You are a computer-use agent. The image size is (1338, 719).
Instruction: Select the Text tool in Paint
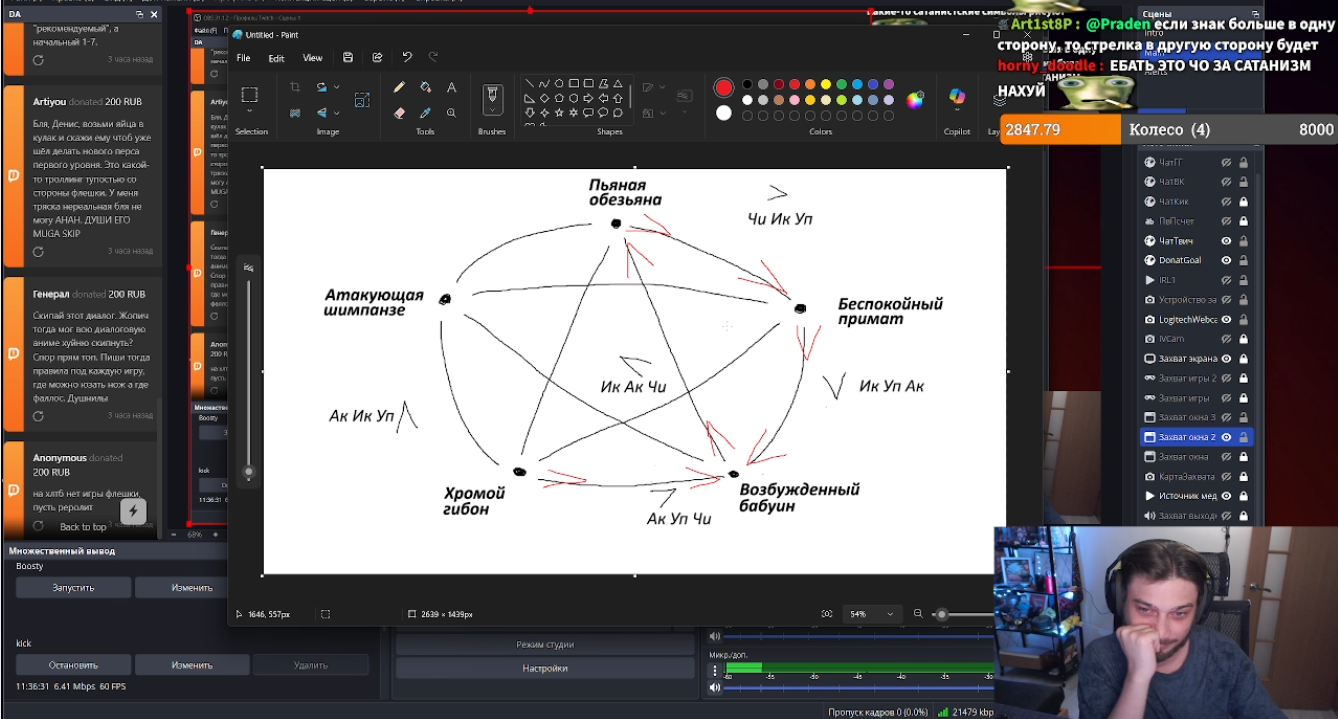click(452, 88)
